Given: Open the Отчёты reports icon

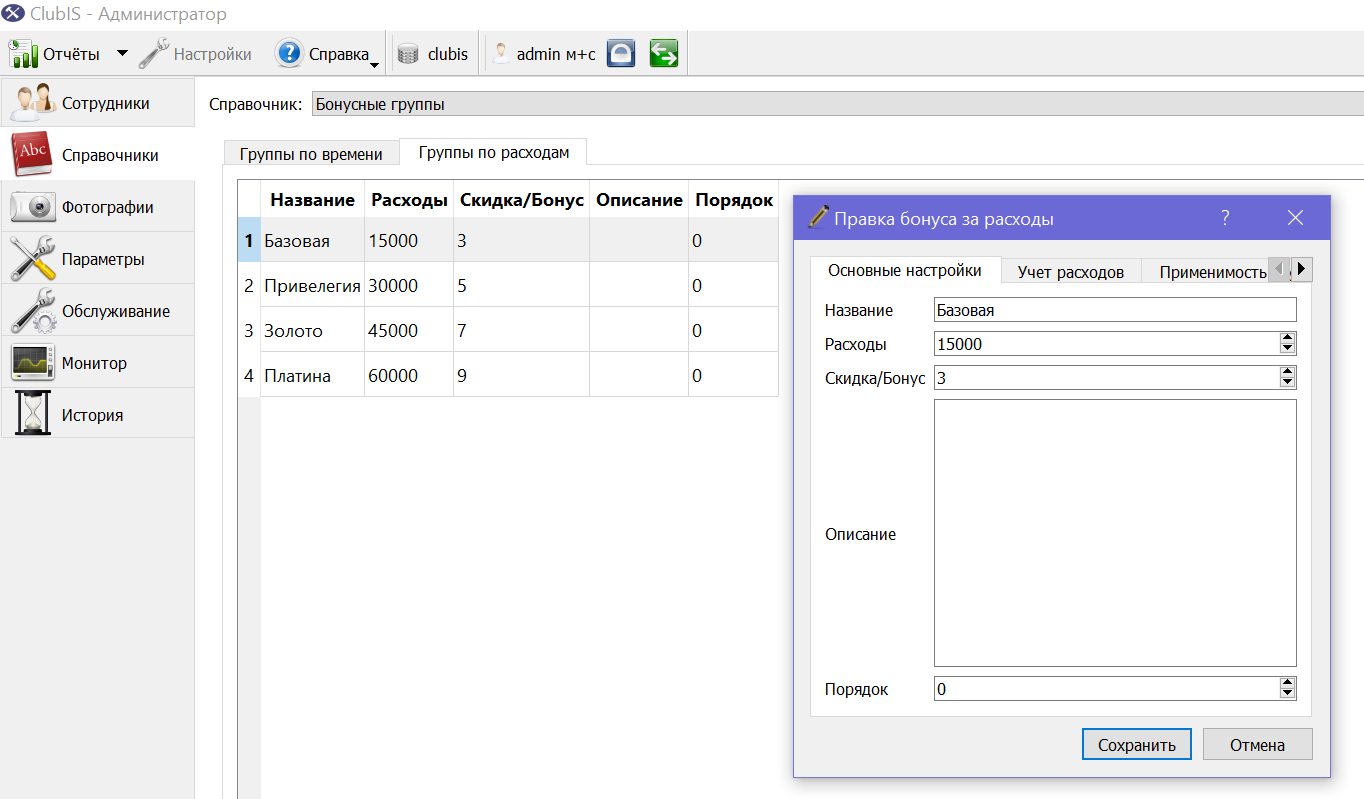Looking at the screenshot, I should coord(24,54).
